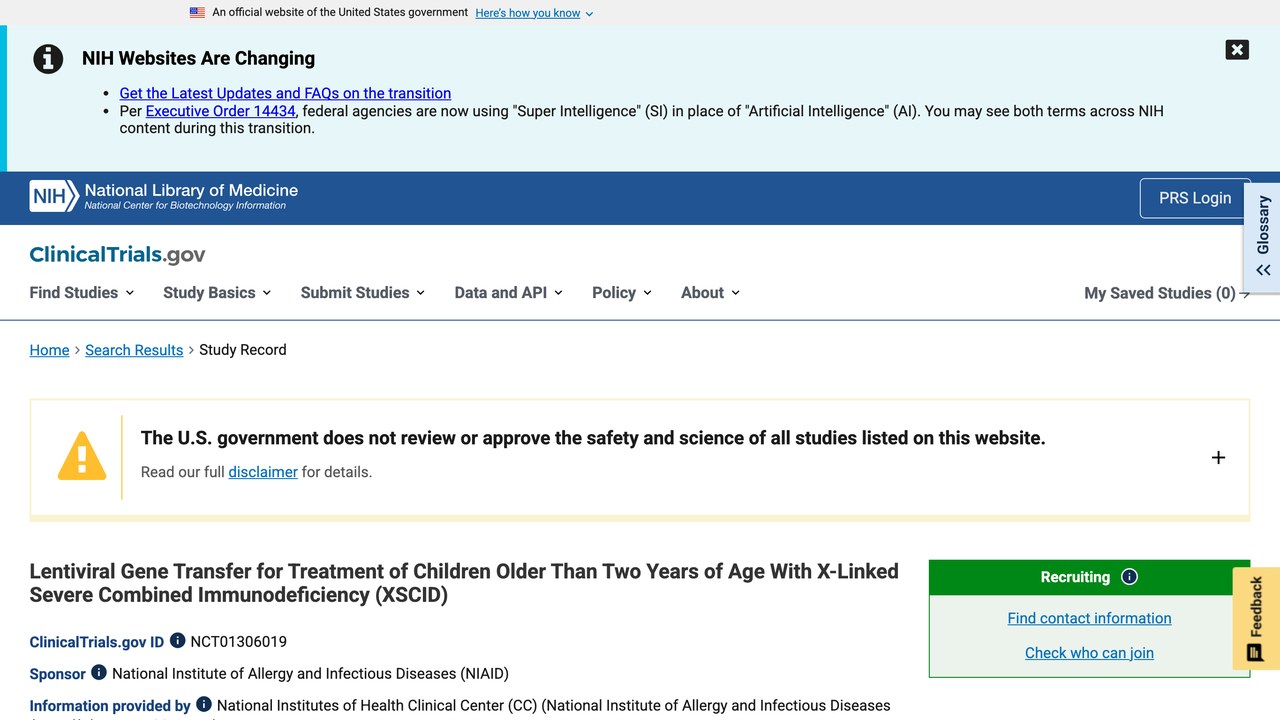Click the info circle icon in NIH banner

(48, 59)
